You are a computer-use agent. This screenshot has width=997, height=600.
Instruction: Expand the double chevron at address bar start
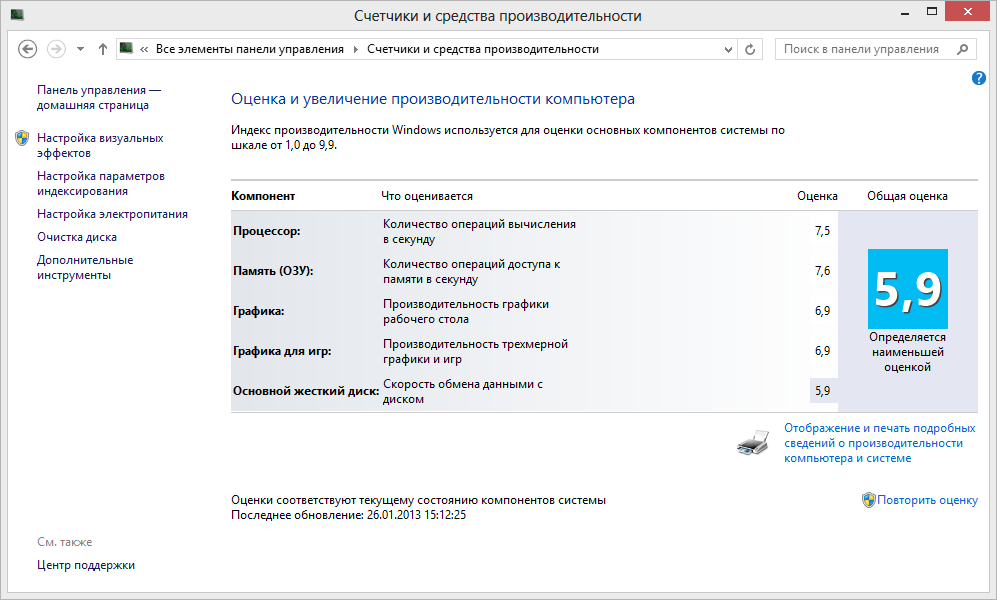click(144, 50)
